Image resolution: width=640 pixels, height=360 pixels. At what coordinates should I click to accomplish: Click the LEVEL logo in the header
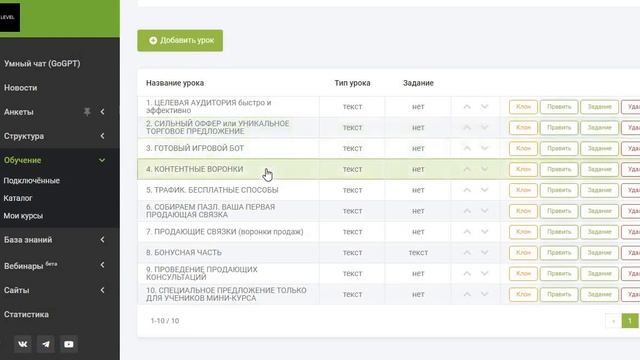point(9,17)
